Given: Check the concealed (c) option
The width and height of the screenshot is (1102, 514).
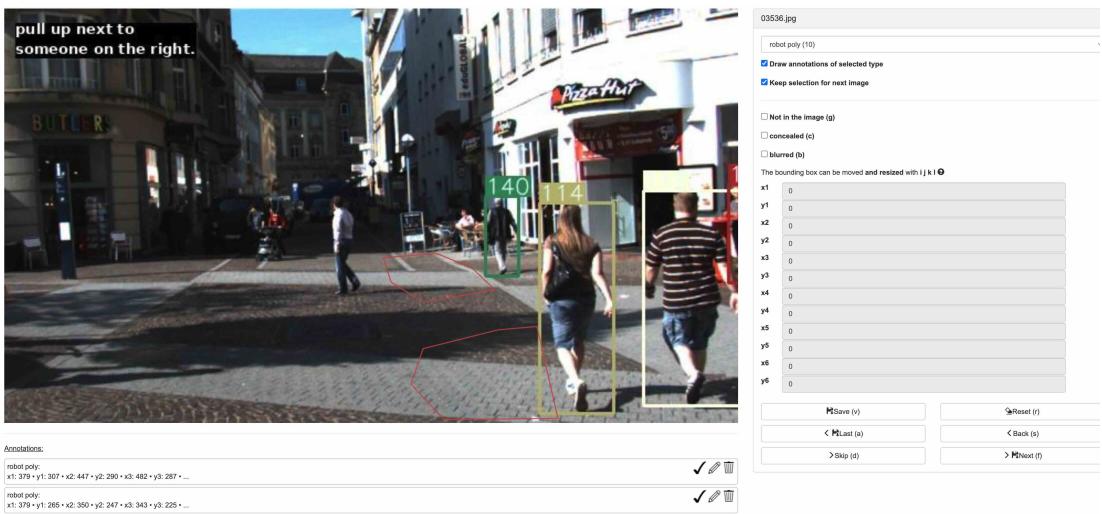Looking at the screenshot, I should pyautogui.click(x=765, y=135).
